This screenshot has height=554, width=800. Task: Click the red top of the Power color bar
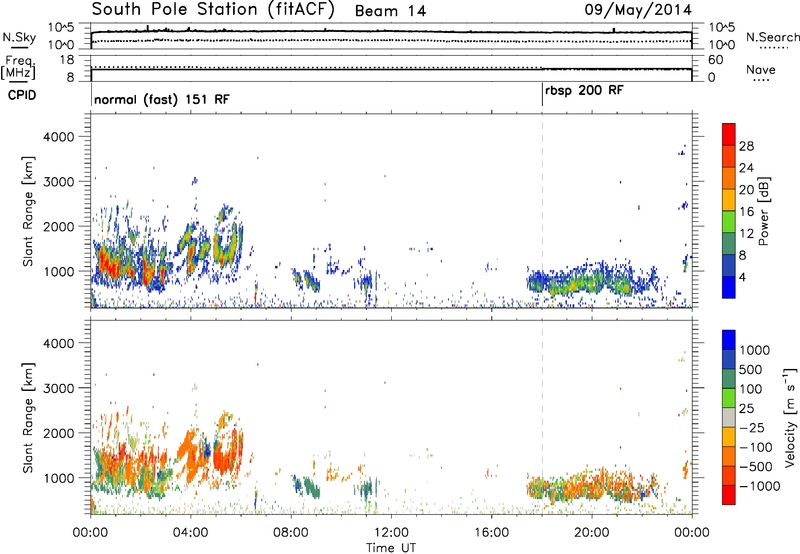tap(729, 133)
